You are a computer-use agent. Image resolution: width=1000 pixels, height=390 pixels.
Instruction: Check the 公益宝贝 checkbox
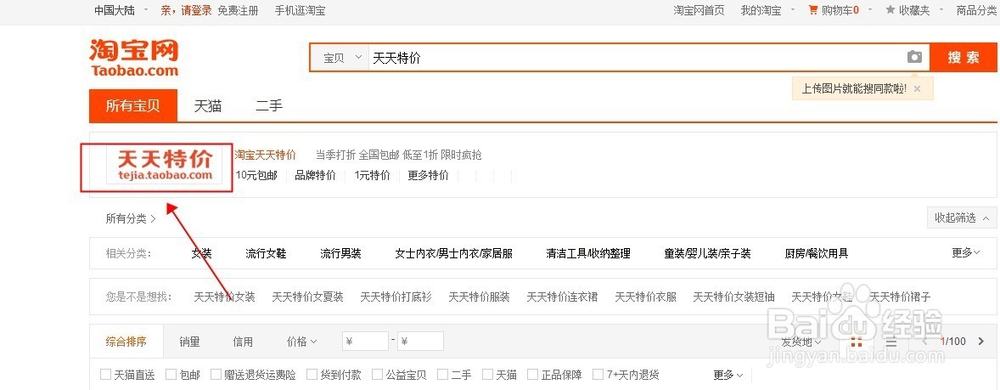click(378, 375)
